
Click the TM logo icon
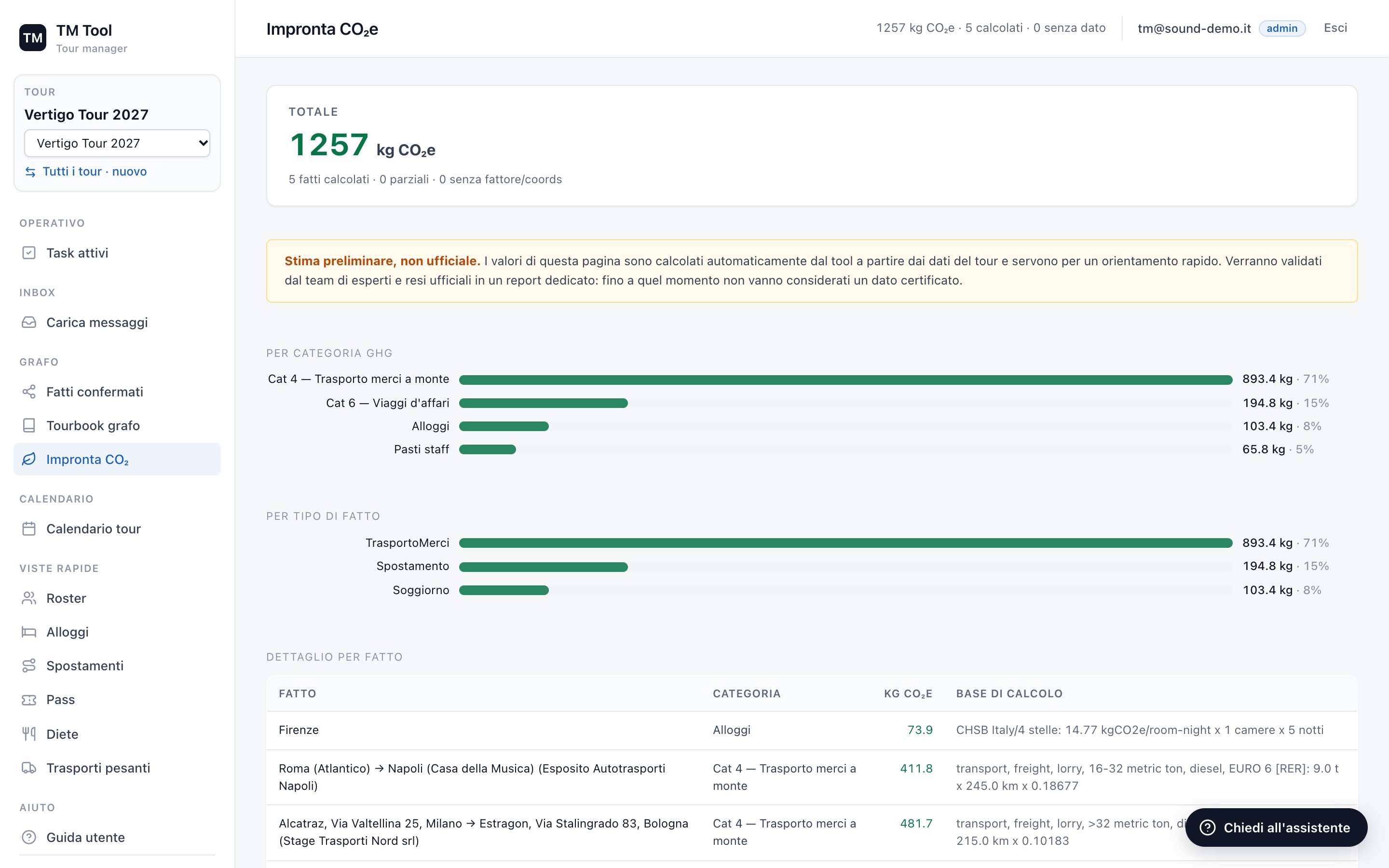33,38
